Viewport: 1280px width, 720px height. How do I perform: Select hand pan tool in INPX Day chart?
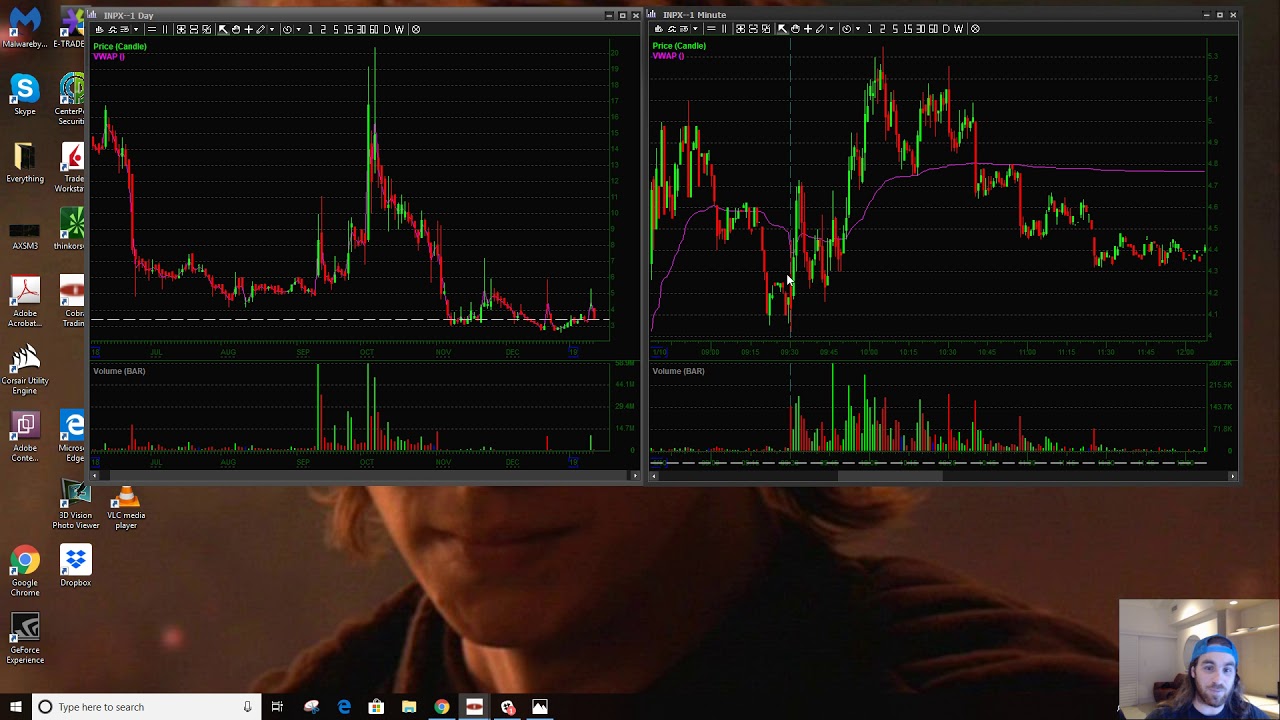236,29
